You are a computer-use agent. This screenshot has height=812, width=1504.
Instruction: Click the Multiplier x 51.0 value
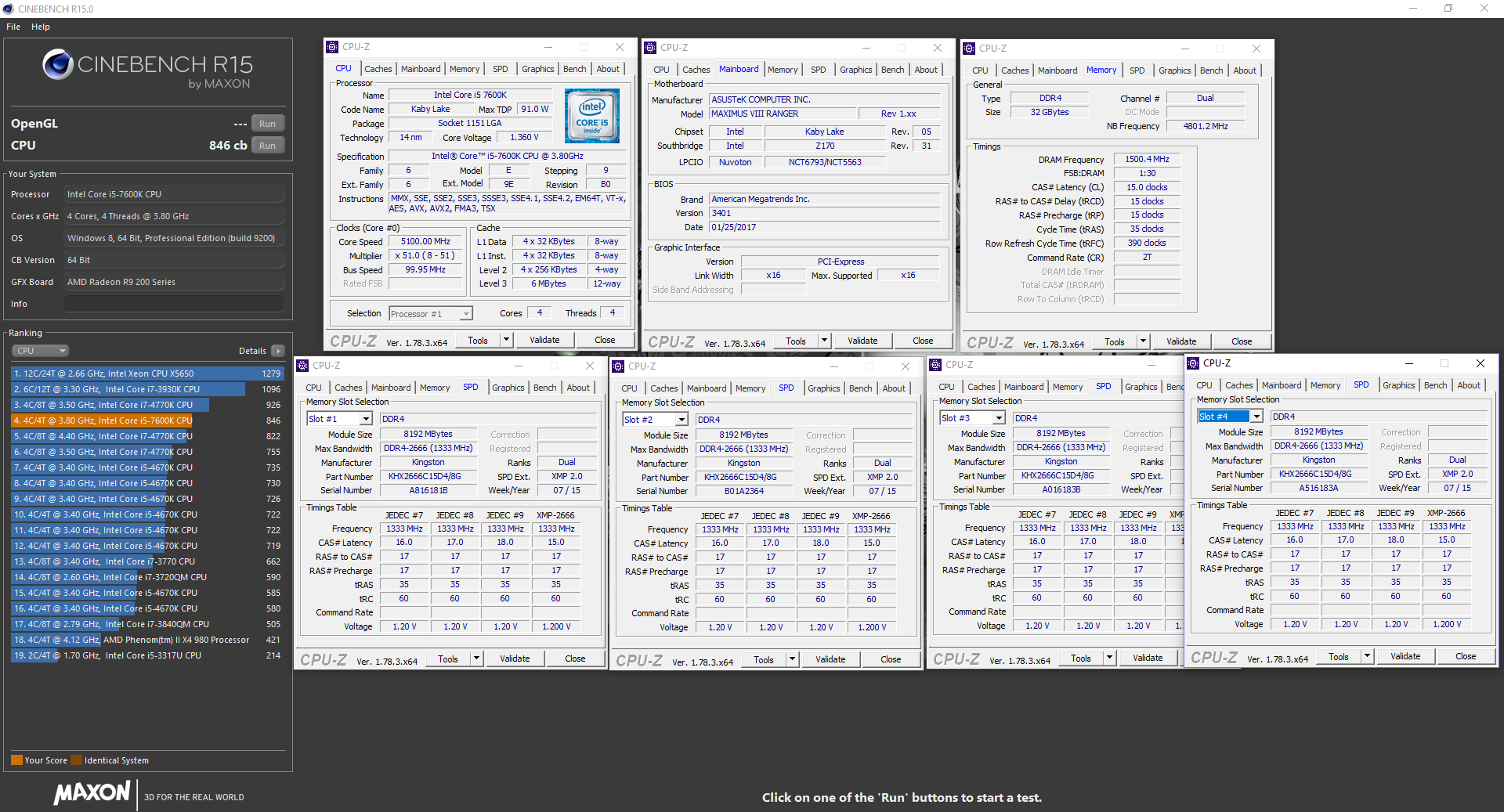[425, 256]
